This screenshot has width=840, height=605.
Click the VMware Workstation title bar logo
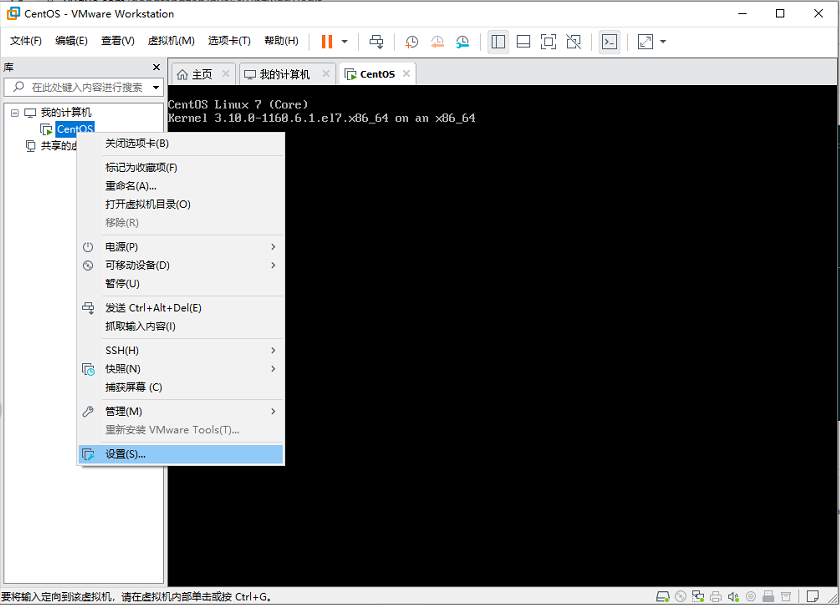point(13,13)
